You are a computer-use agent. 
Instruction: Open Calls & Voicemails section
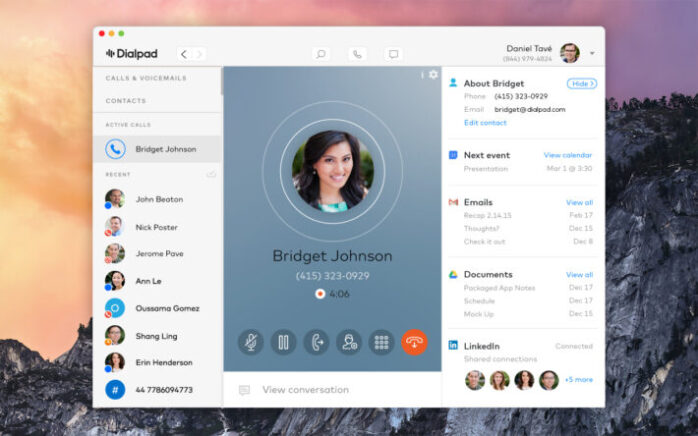coord(146,78)
